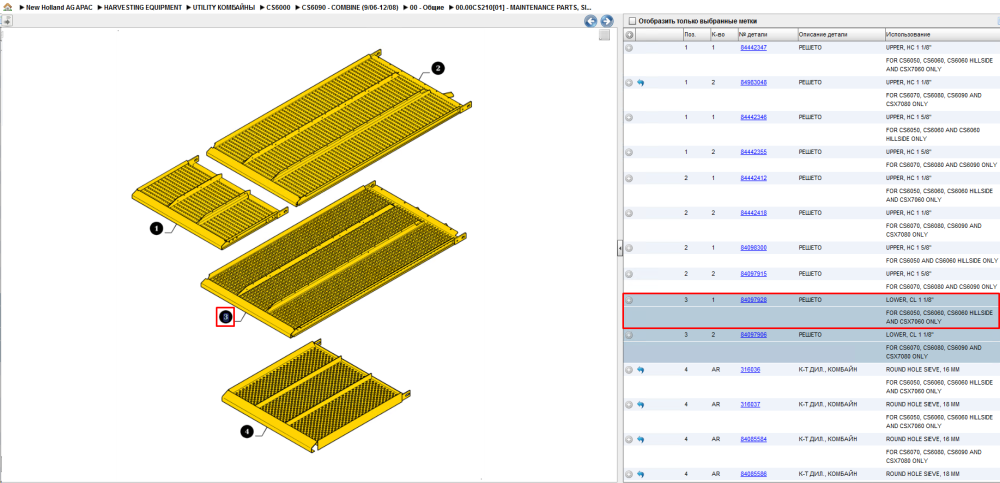Select callout 1 on the diagram
The height and width of the screenshot is (483, 1000).
point(156,228)
